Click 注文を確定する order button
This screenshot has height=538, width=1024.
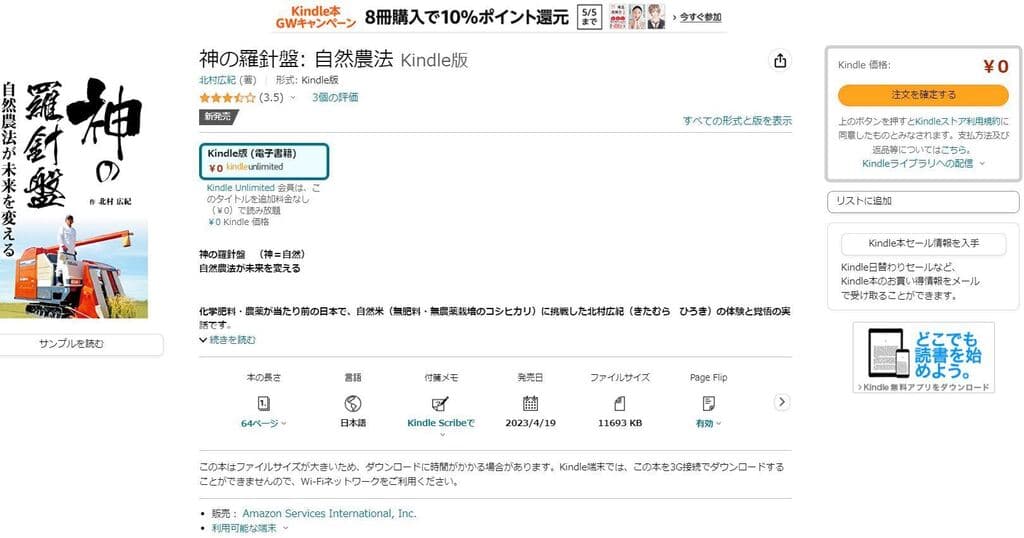coord(923,95)
